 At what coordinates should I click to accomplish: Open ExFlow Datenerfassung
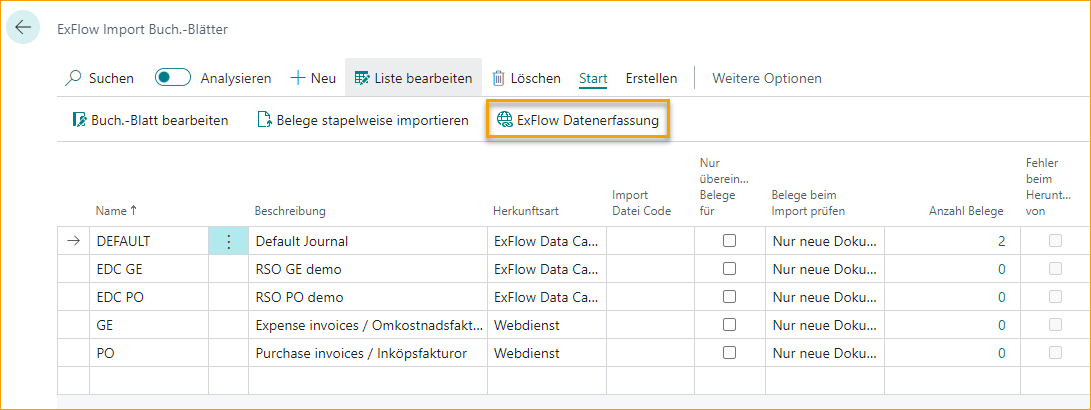(578, 120)
